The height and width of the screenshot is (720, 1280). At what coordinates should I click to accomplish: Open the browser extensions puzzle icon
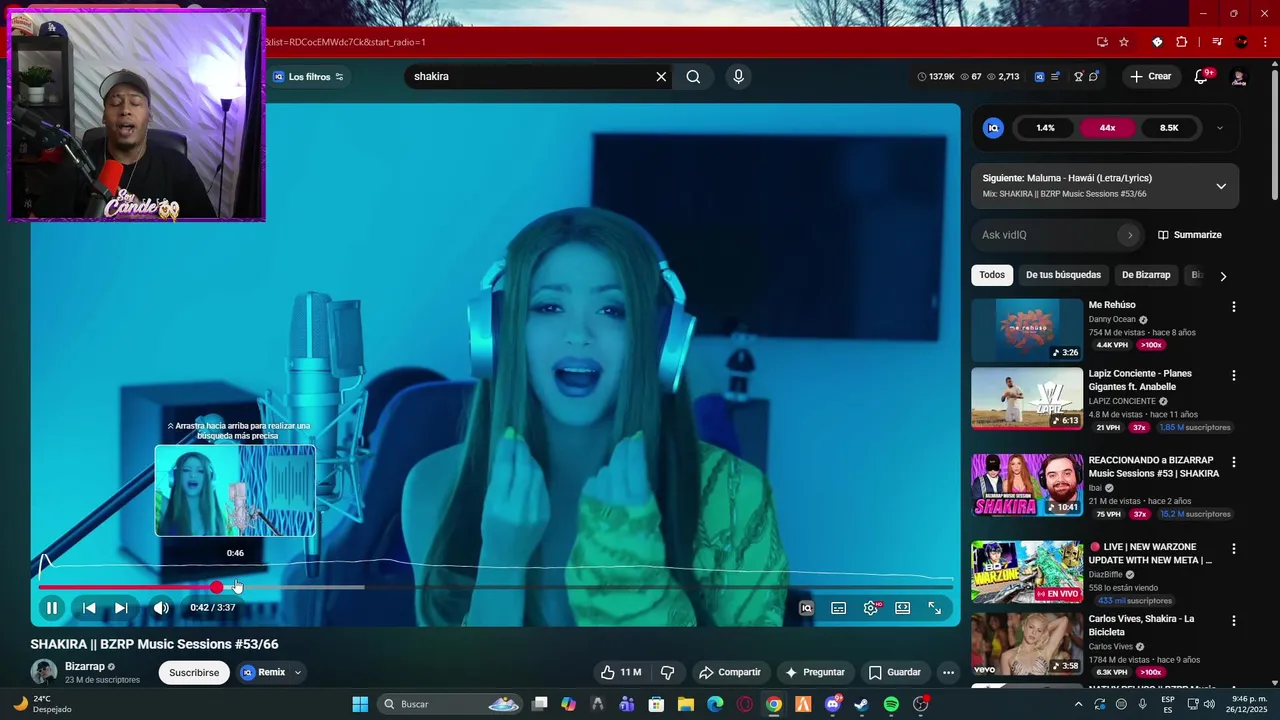click(x=1182, y=42)
